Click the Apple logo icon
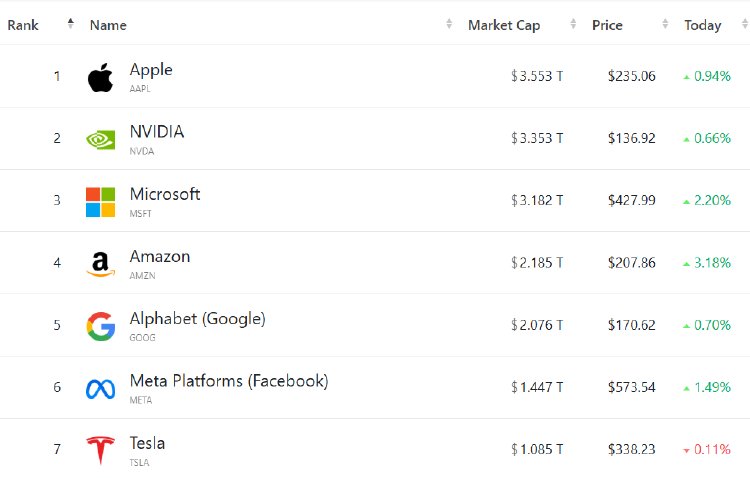The image size is (750, 478). pyautogui.click(x=100, y=77)
